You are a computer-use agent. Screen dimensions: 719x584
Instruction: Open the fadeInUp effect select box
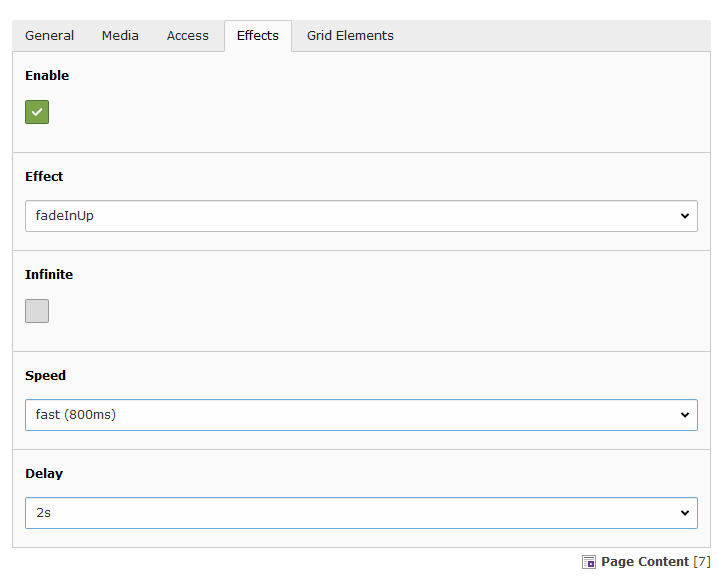click(360, 216)
